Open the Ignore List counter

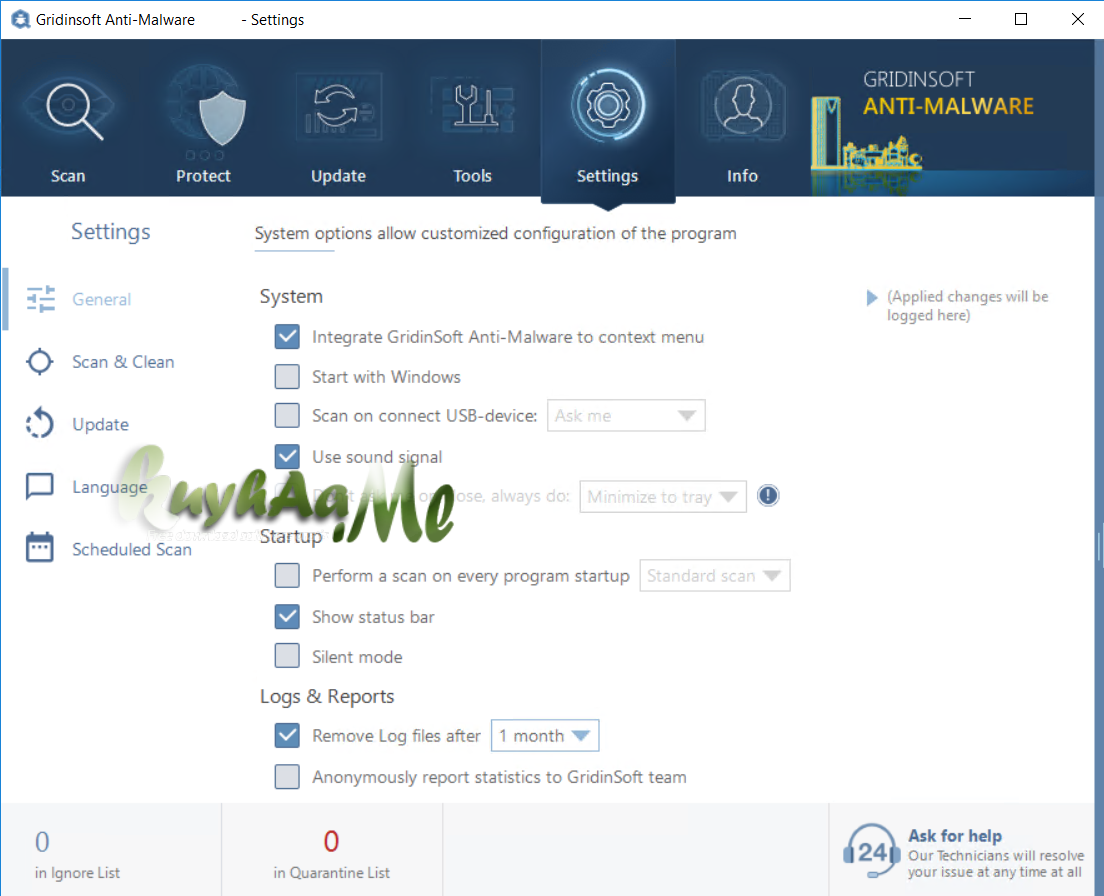42,842
